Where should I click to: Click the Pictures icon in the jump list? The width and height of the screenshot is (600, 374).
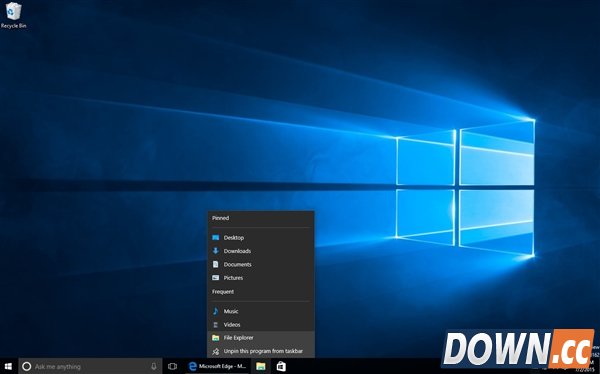pyautogui.click(x=215, y=278)
